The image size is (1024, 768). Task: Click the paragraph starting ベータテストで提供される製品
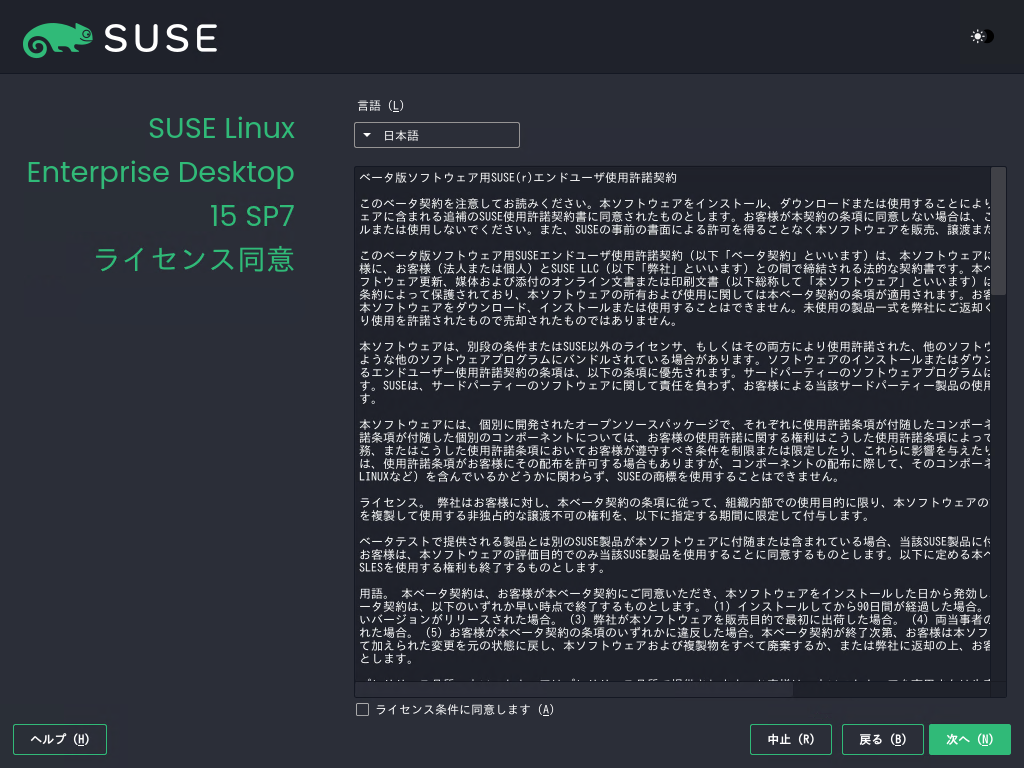pyautogui.click(x=675, y=554)
